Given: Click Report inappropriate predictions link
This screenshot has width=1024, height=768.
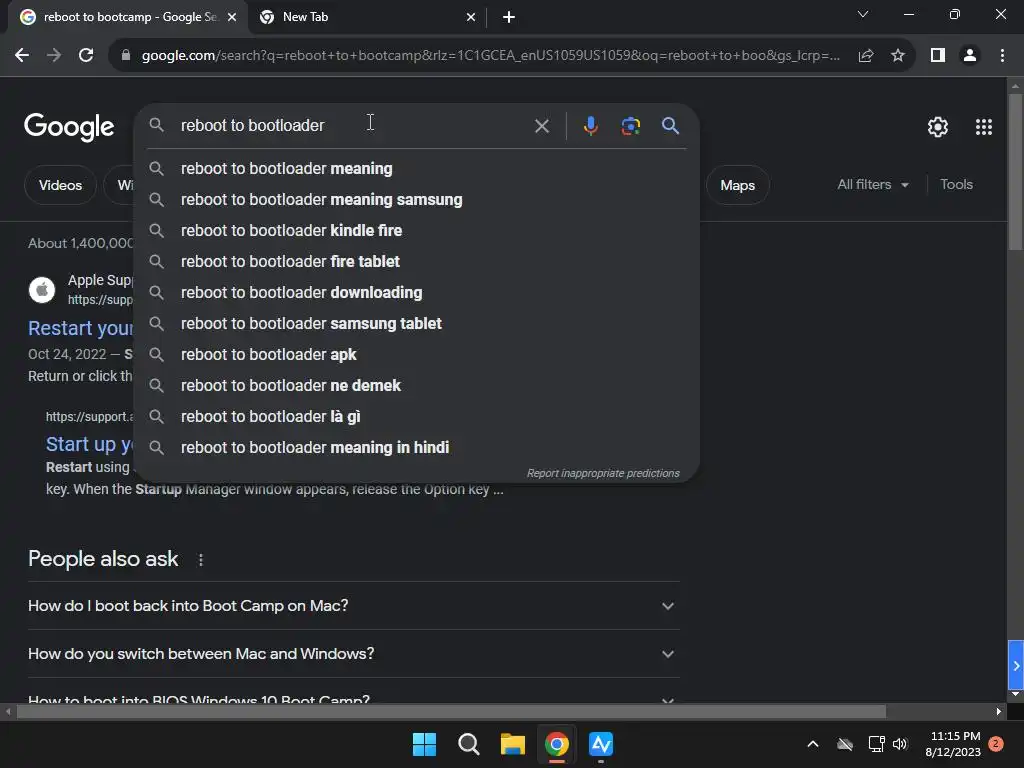Looking at the screenshot, I should (x=603, y=473).
